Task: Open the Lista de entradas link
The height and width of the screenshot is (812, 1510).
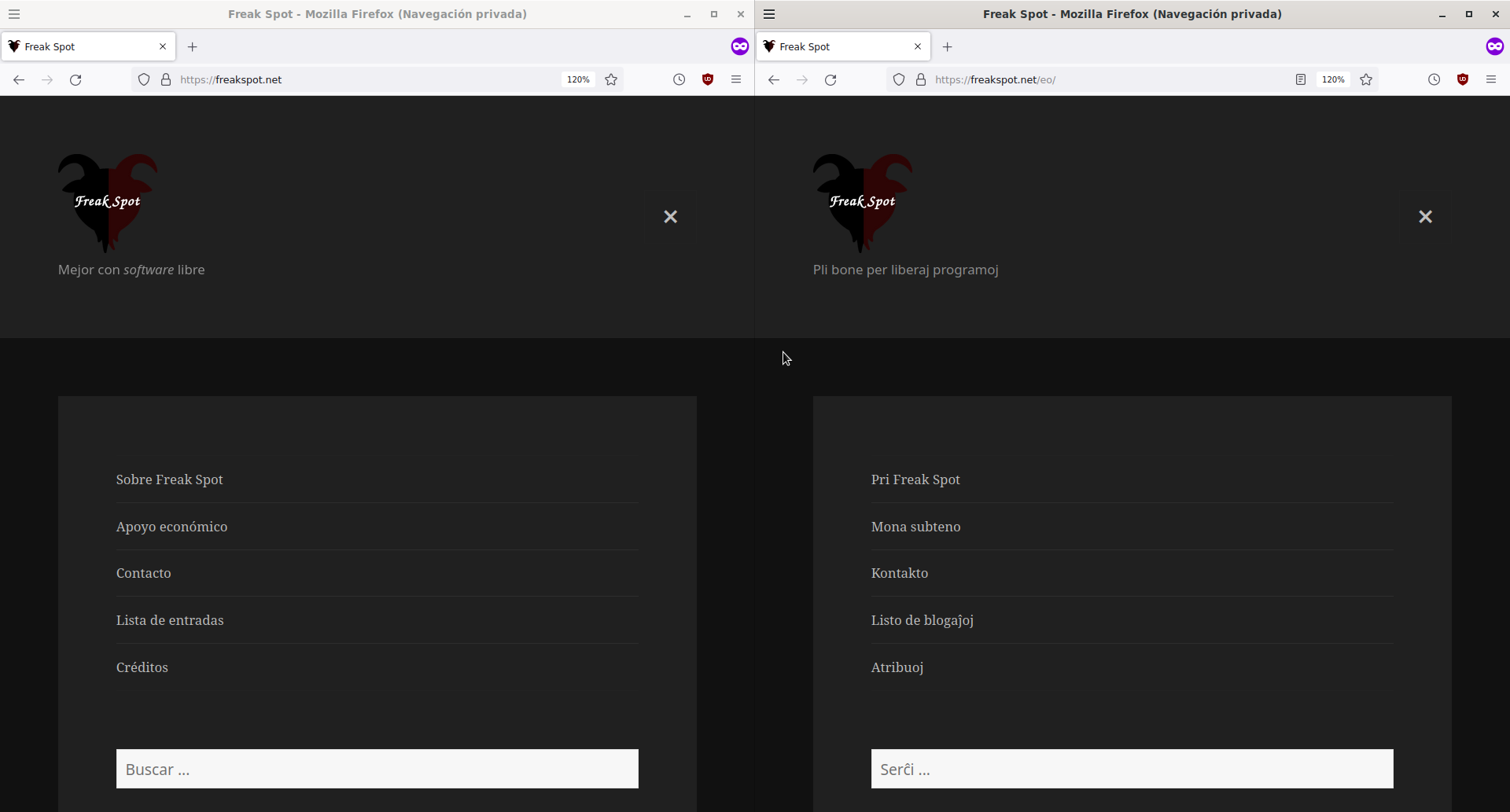Action: coord(170,620)
